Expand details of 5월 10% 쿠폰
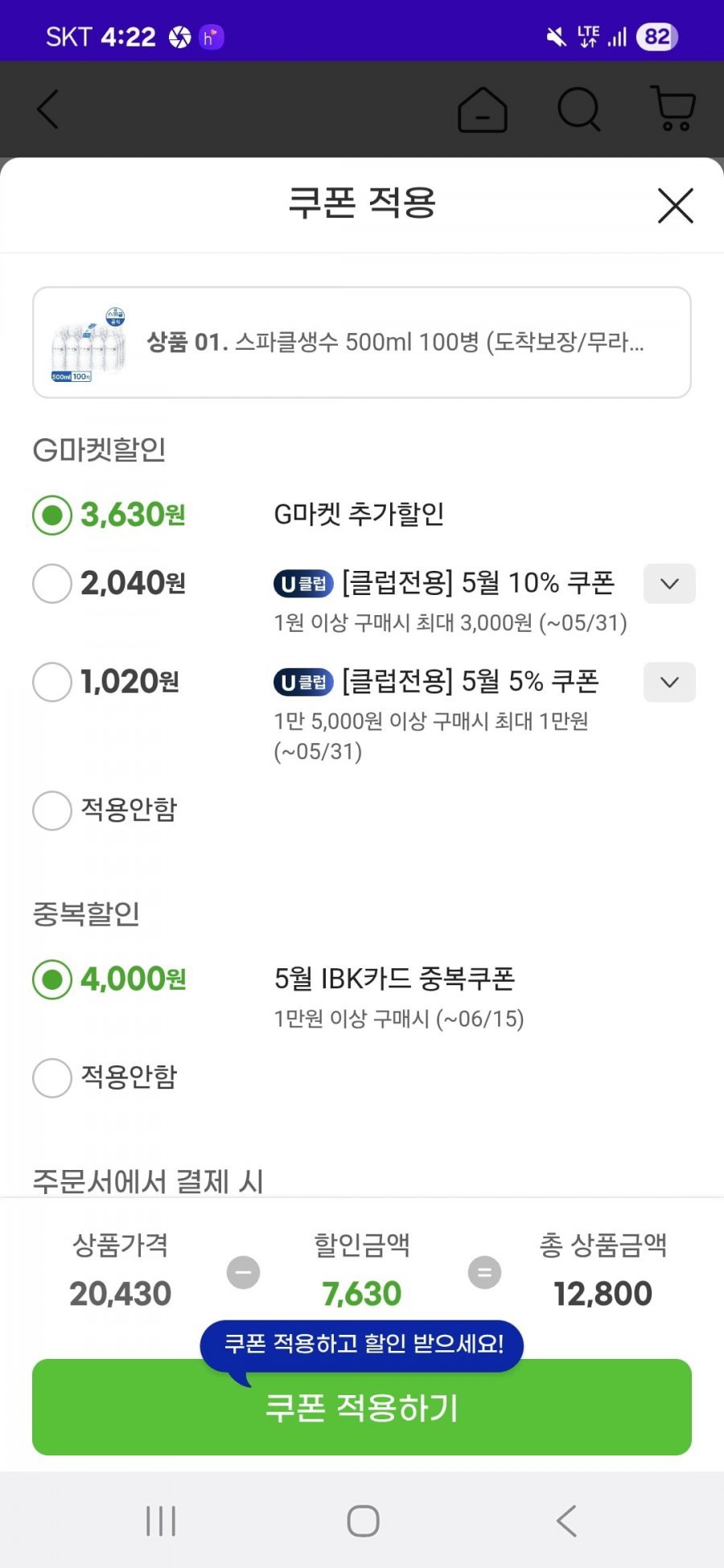Viewport: 724px width, 1568px height. (669, 584)
